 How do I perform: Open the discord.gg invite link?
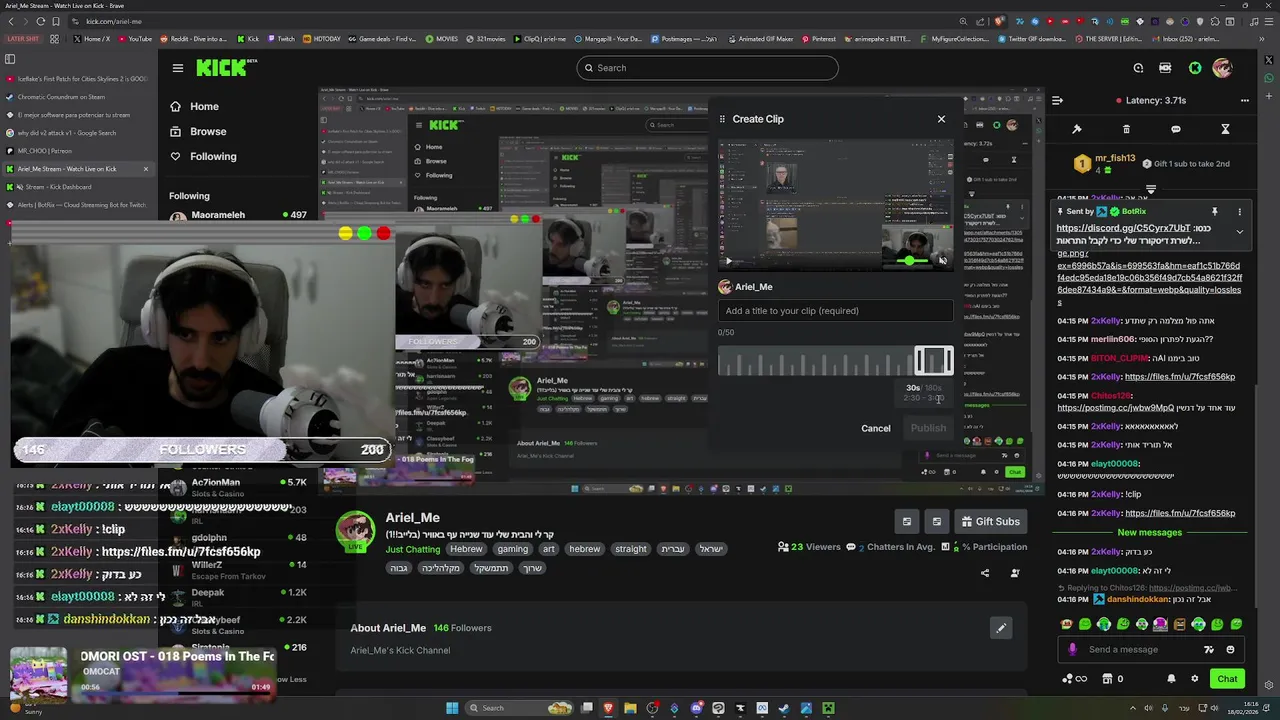(x=1123, y=228)
